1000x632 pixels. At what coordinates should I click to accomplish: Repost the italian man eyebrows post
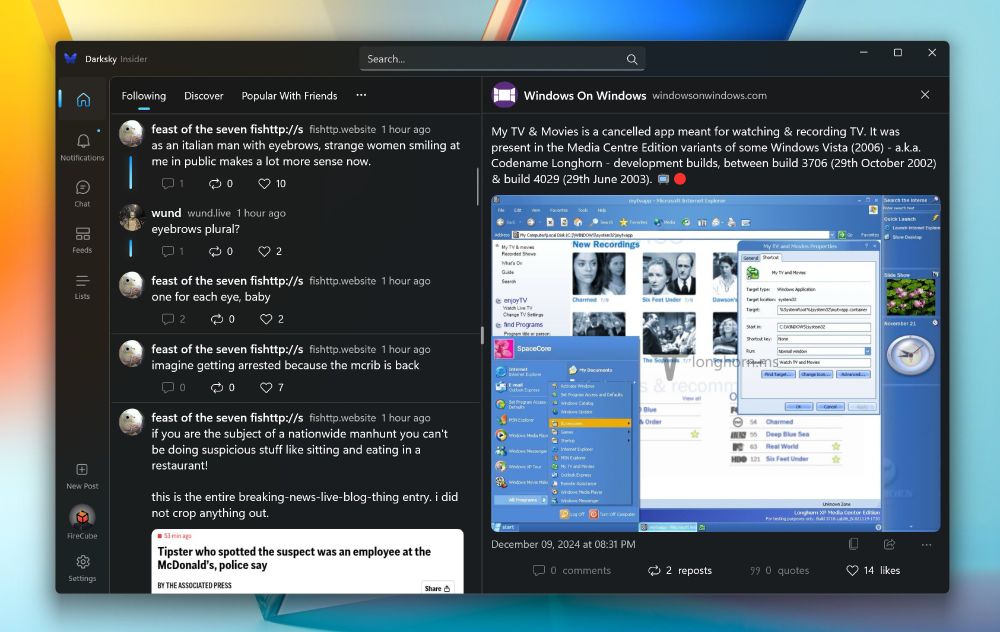[x=221, y=184]
